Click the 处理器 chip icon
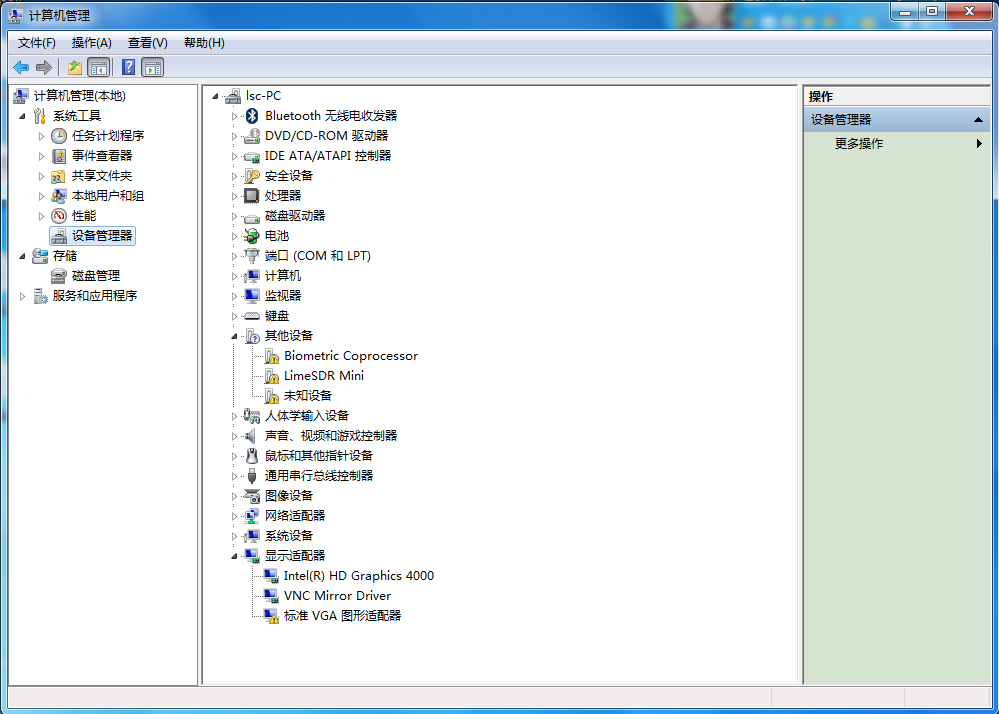999x714 pixels. [252, 196]
